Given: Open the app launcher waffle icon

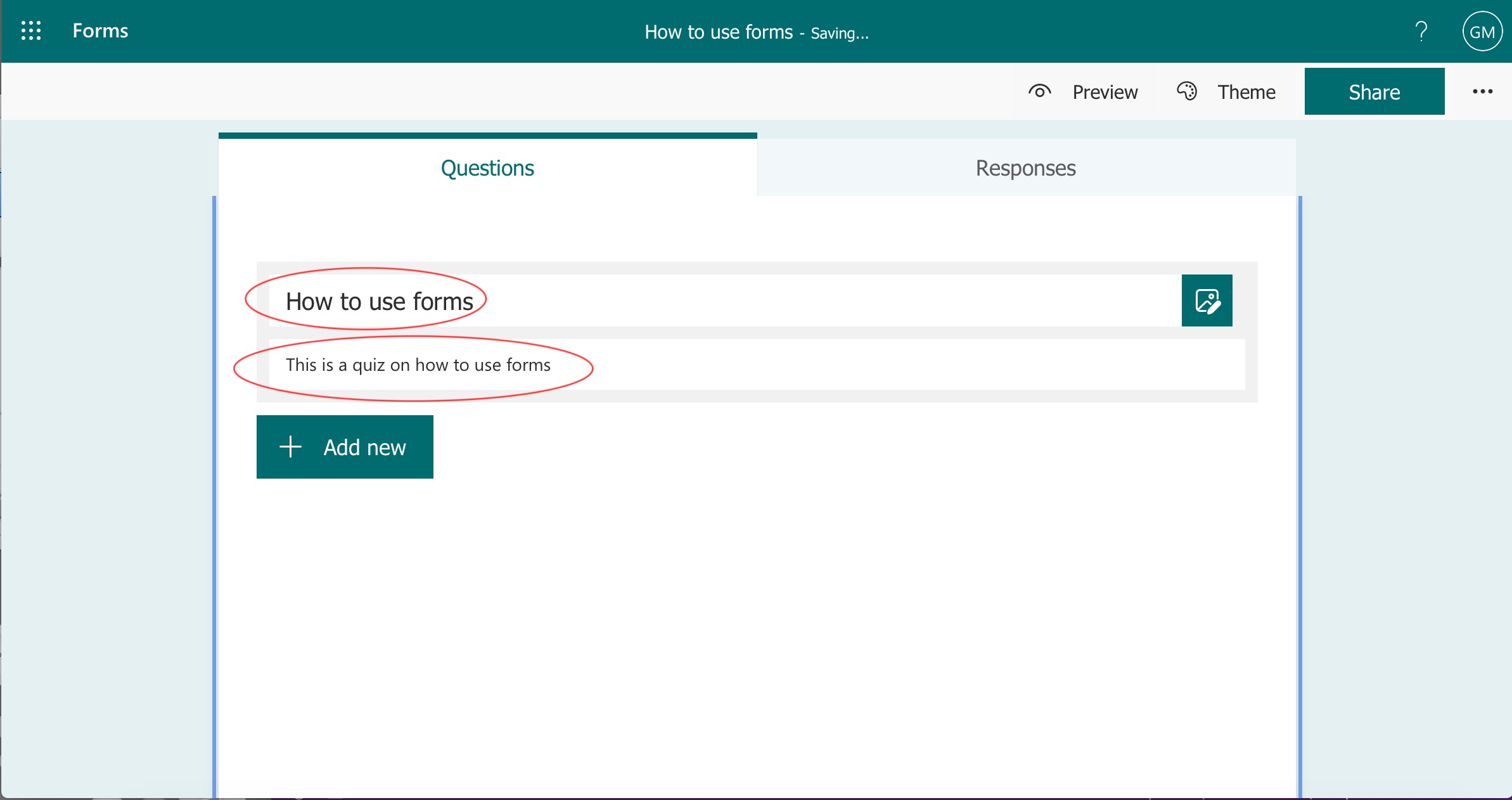Looking at the screenshot, I should 30,30.
